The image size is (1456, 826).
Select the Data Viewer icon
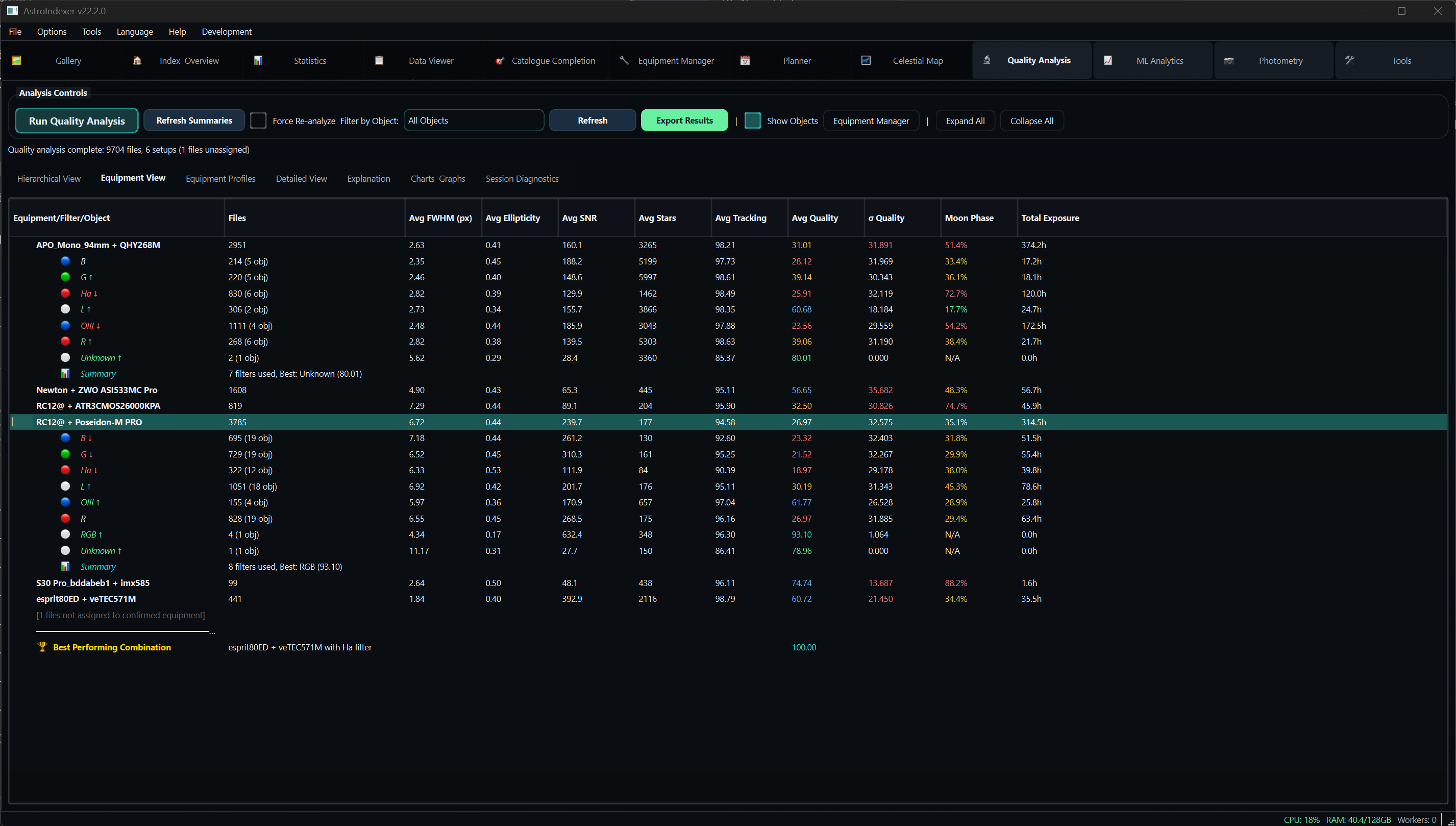tap(380, 60)
